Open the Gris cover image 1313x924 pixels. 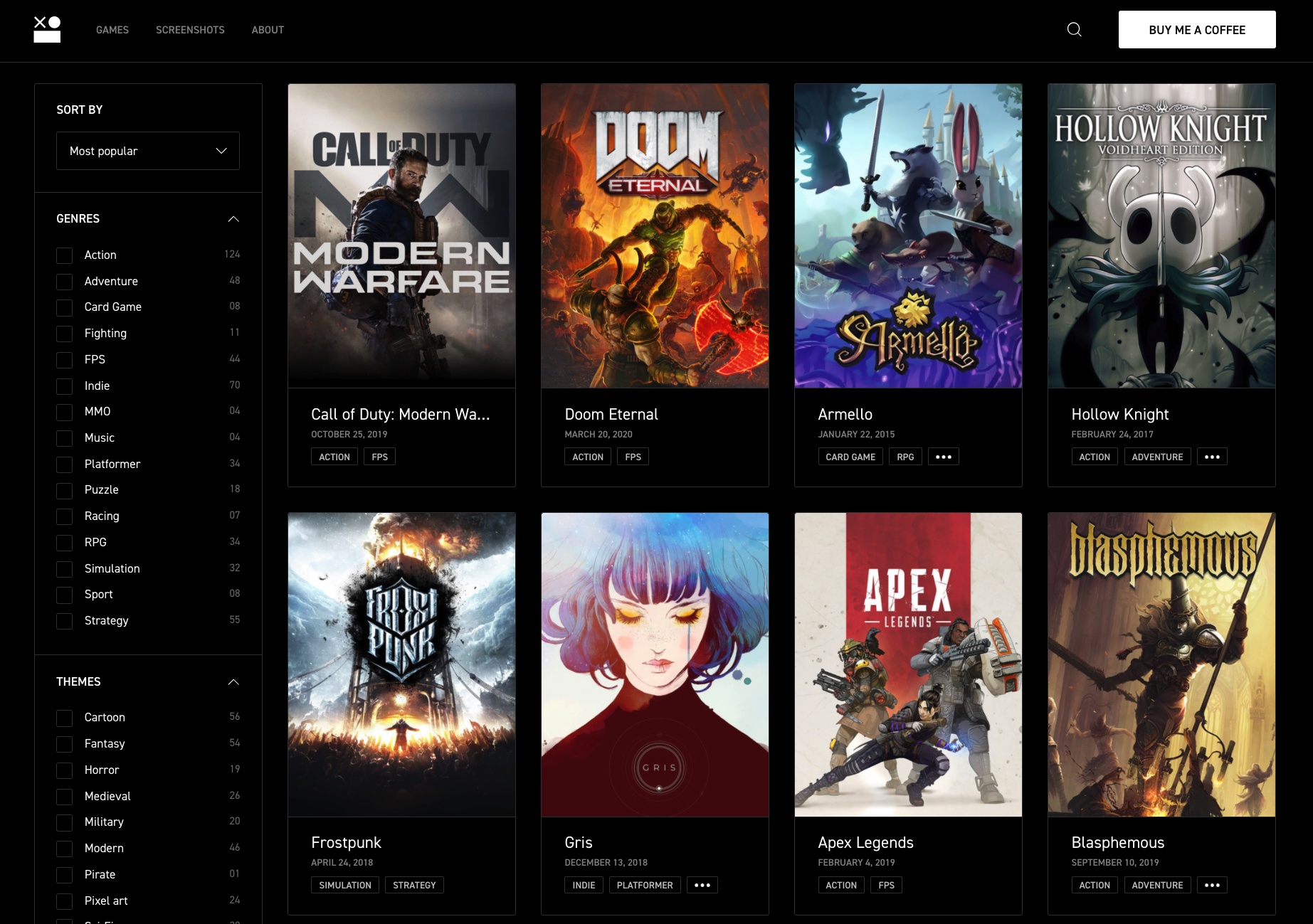(x=655, y=665)
